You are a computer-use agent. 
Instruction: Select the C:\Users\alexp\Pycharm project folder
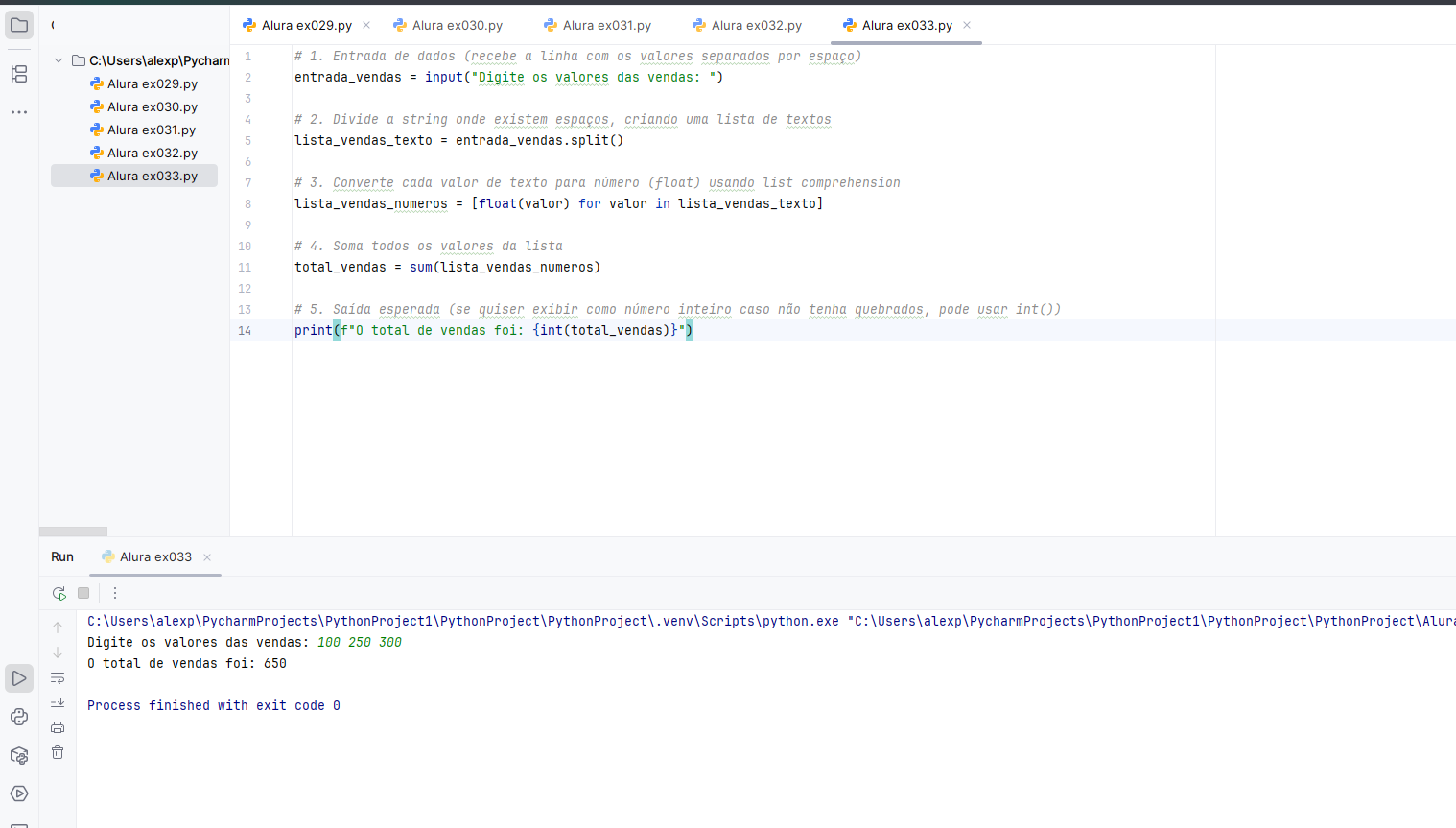coord(152,60)
